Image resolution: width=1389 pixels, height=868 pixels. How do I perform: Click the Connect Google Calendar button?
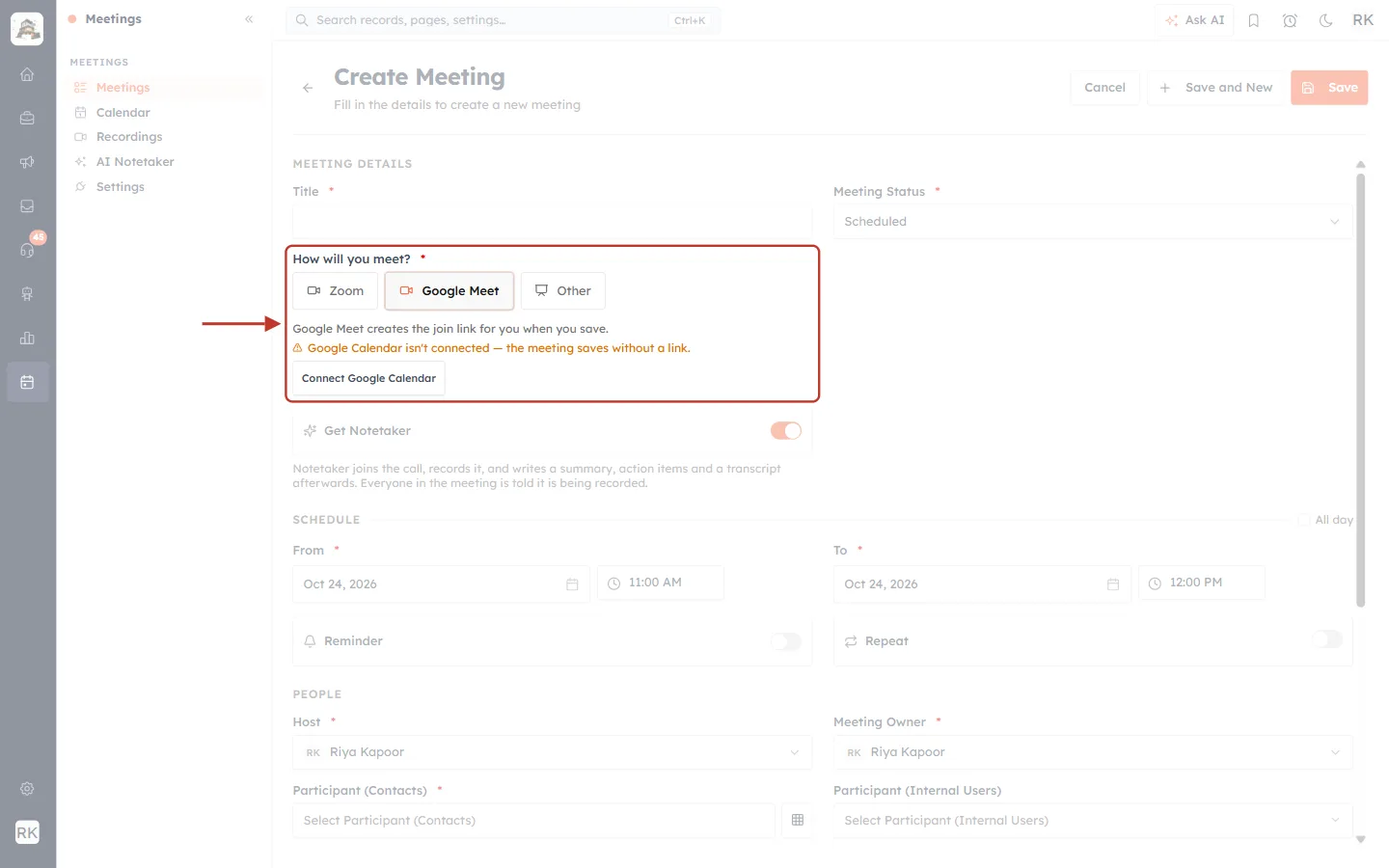(x=368, y=379)
